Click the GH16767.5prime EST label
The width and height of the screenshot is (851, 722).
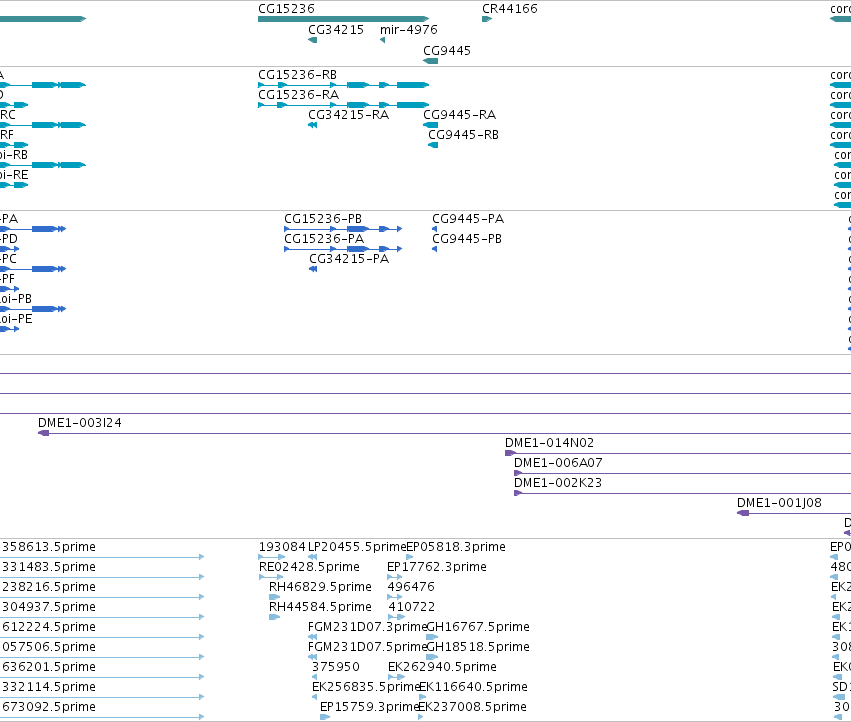pyautogui.click(x=478, y=628)
